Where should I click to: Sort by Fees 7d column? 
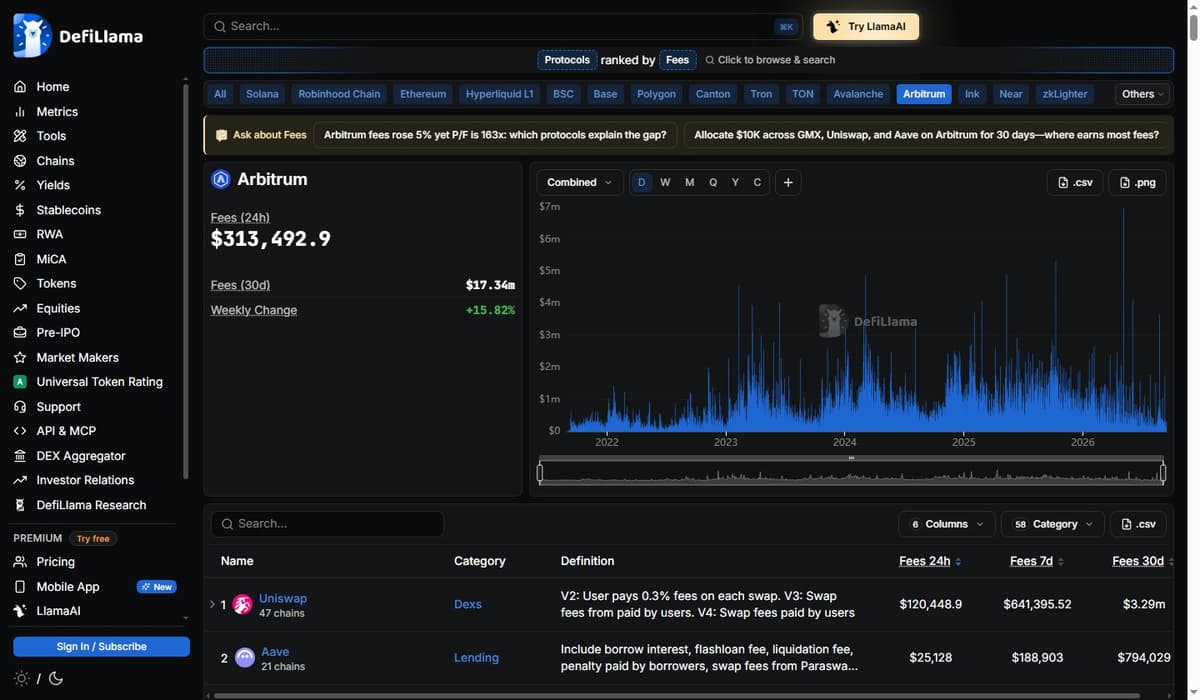[1037, 561]
